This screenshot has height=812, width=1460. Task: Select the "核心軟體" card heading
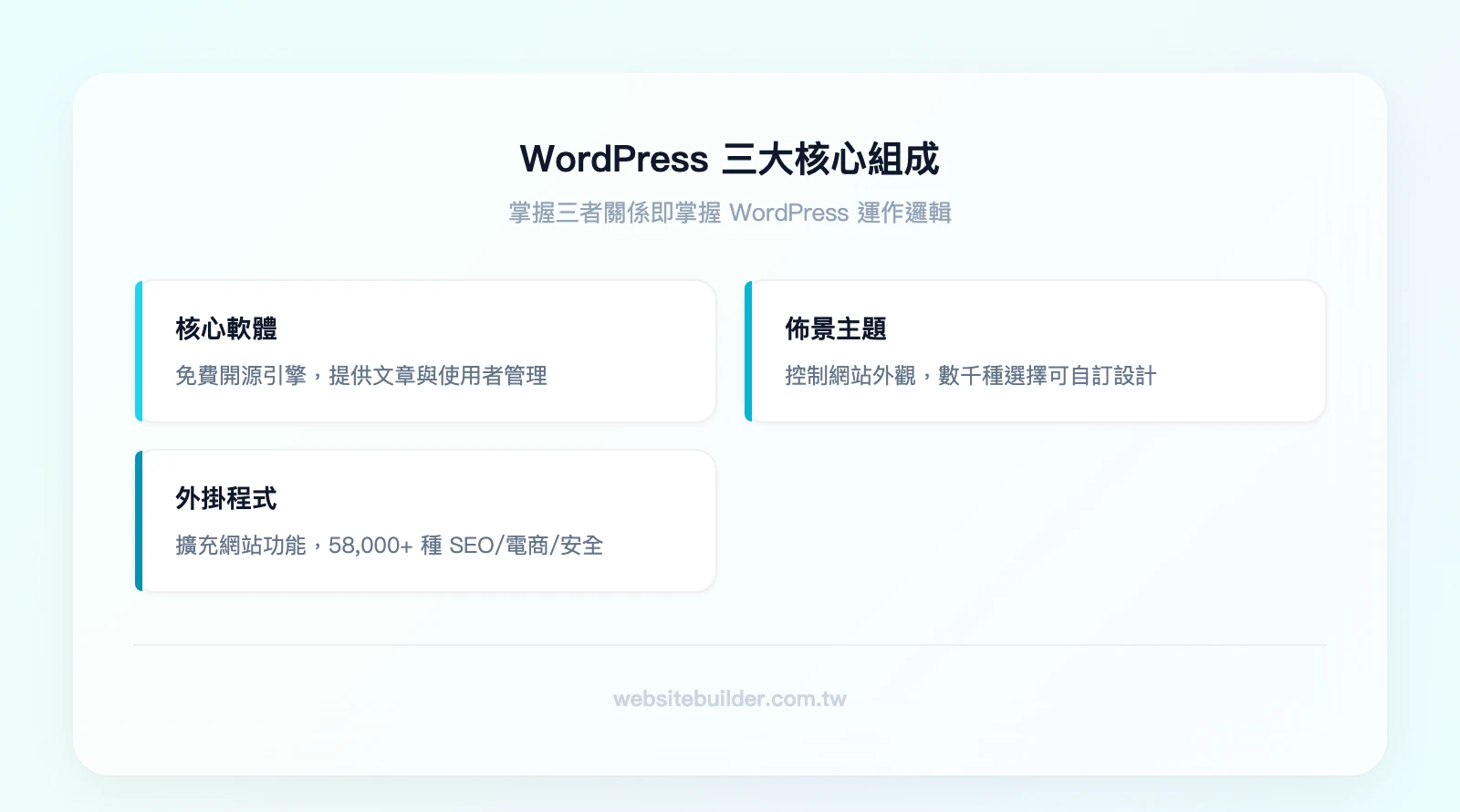(226, 328)
